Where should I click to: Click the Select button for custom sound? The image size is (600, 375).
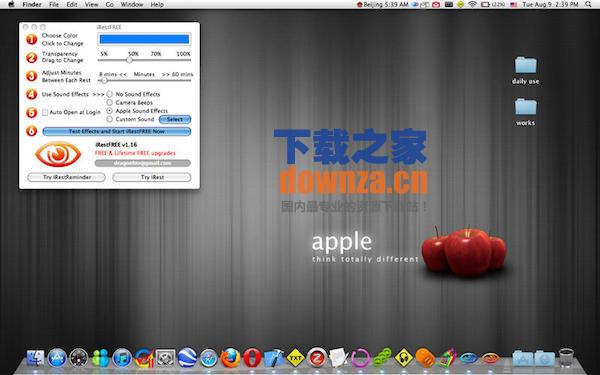(175, 119)
